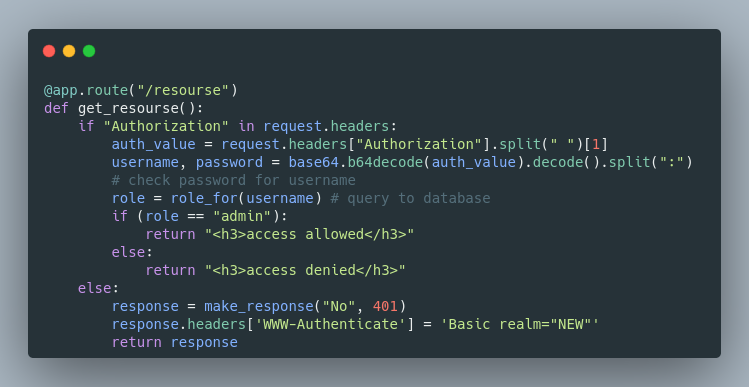749x387 pixels.
Task: Click the ":" split separator string
Action: [671, 162]
